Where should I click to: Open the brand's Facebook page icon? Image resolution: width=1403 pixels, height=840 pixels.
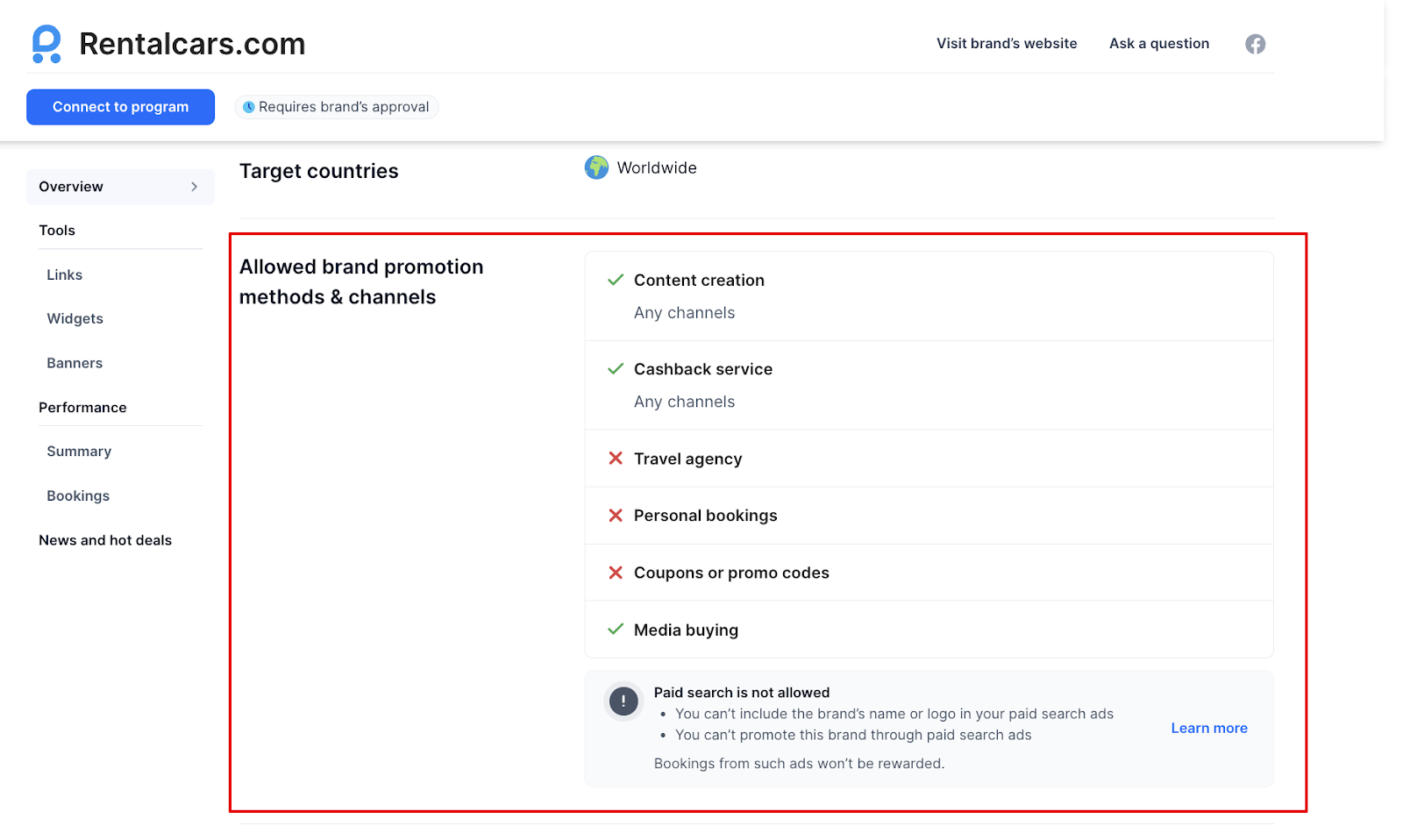click(x=1255, y=44)
